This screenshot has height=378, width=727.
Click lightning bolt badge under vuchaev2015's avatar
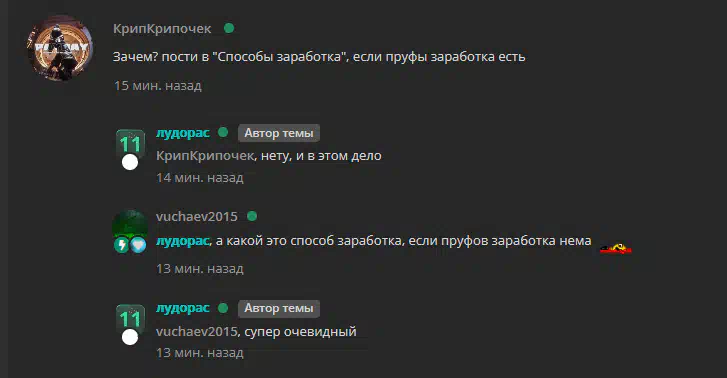(x=121, y=245)
